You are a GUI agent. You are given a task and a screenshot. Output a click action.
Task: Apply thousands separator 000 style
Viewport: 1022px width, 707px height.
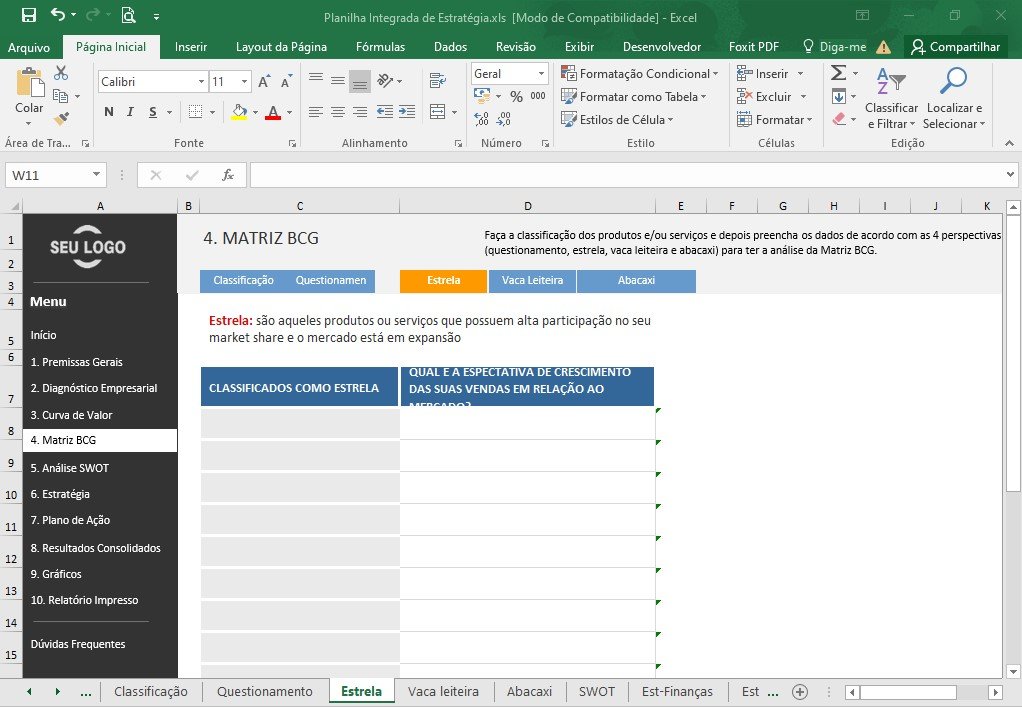(x=538, y=96)
